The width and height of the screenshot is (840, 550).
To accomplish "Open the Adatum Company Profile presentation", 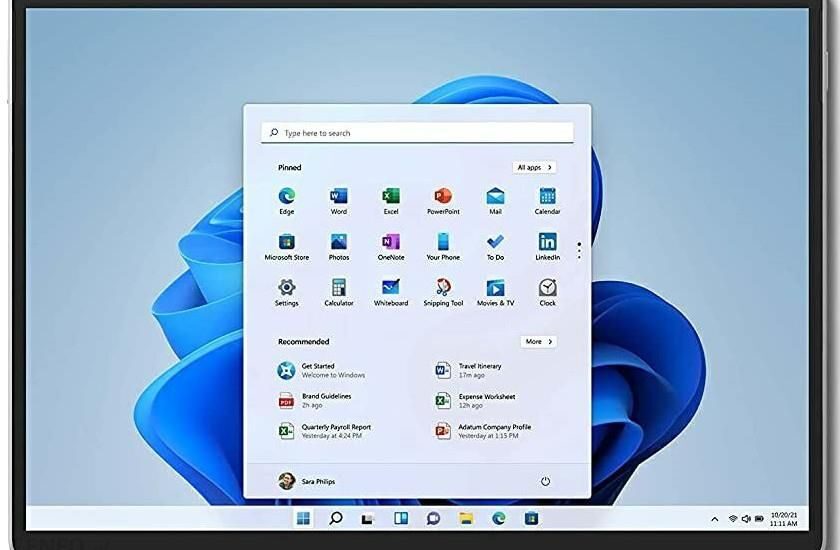I will pyautogui.click(x=483, y=431).
